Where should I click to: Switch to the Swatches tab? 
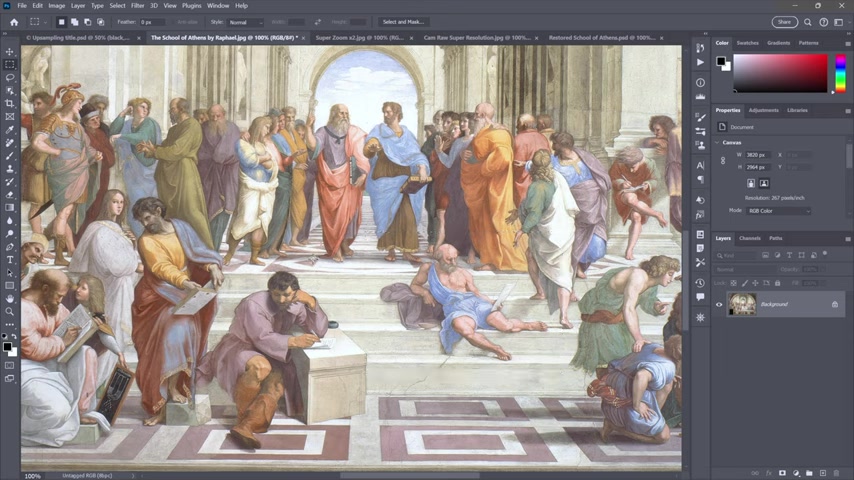[747, 43]
